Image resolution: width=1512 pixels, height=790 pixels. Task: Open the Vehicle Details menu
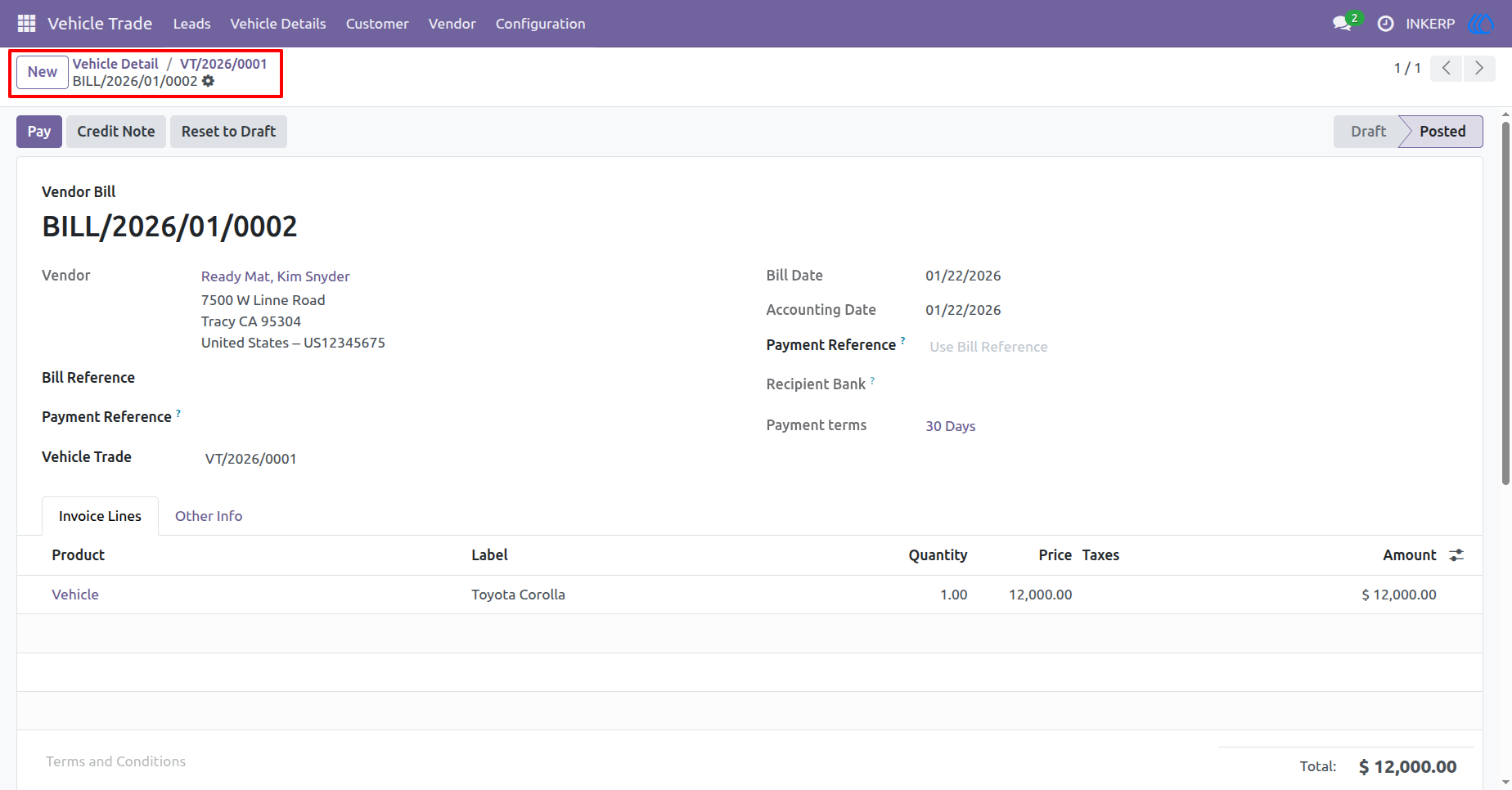coord(278,24)
